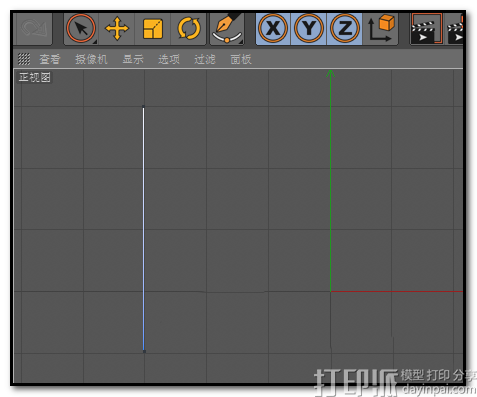Open the 面板 panel menu

(x=241, y=59)
